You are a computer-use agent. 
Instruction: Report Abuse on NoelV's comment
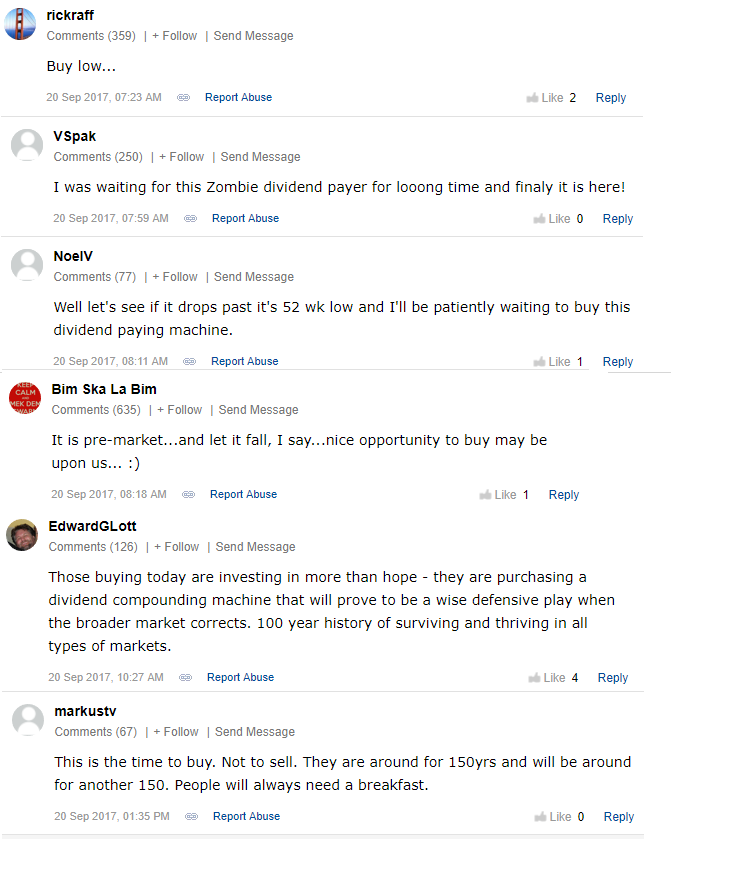[x=244, y=361]
